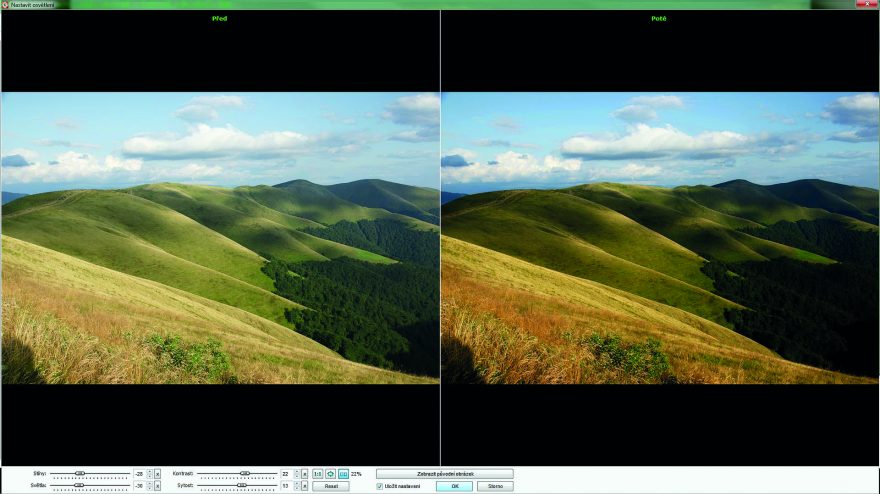Confirm the adjustments with OK
Image resolution: width=880 pixels, height=494 pixels.
[453, 486]
